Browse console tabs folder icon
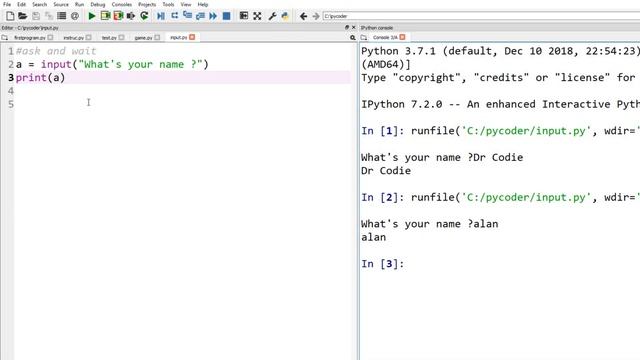Image resolution: width=640 pixels, height=360 pixels. (x=364, y=38)
